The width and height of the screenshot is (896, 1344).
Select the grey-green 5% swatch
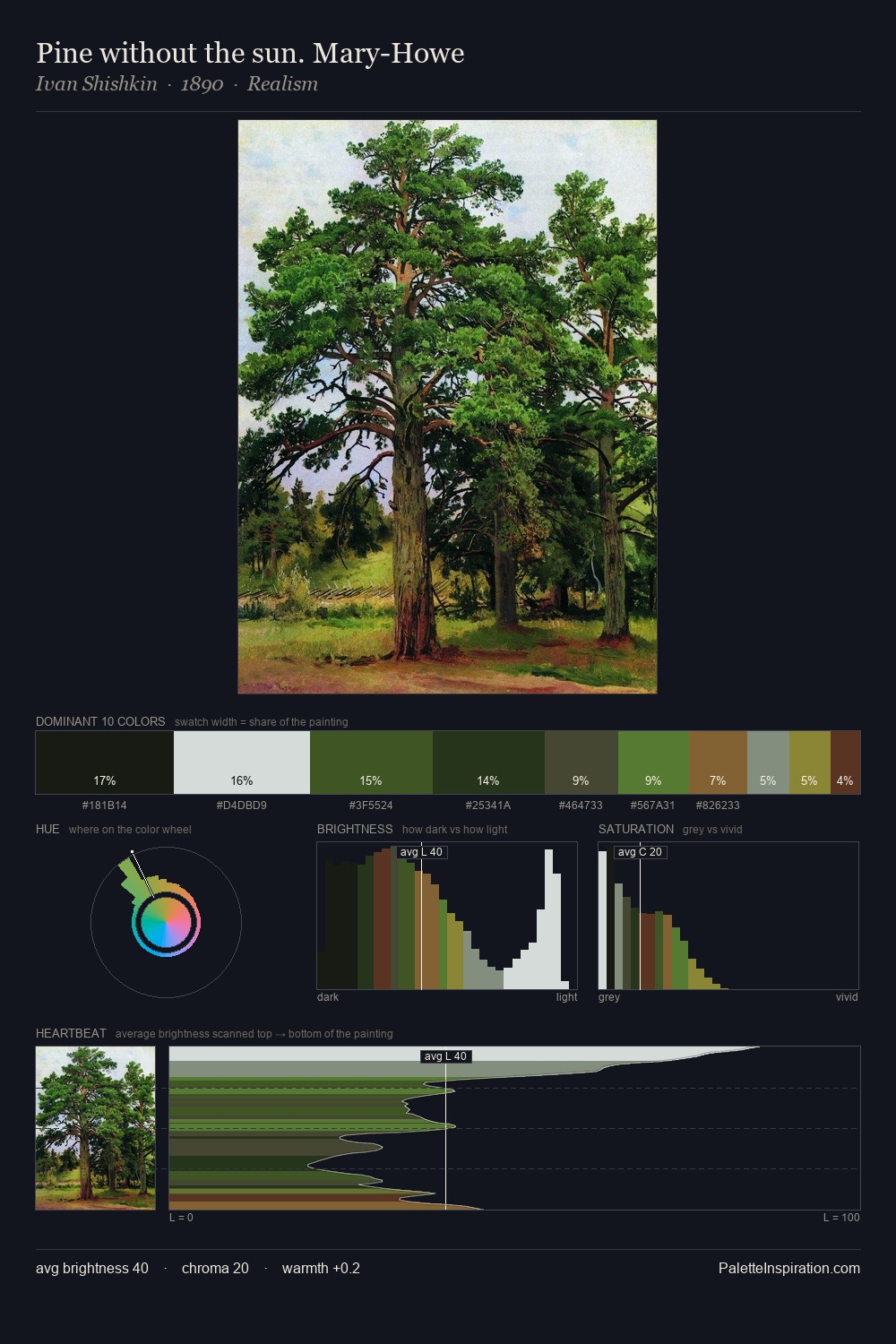(768, 762)
